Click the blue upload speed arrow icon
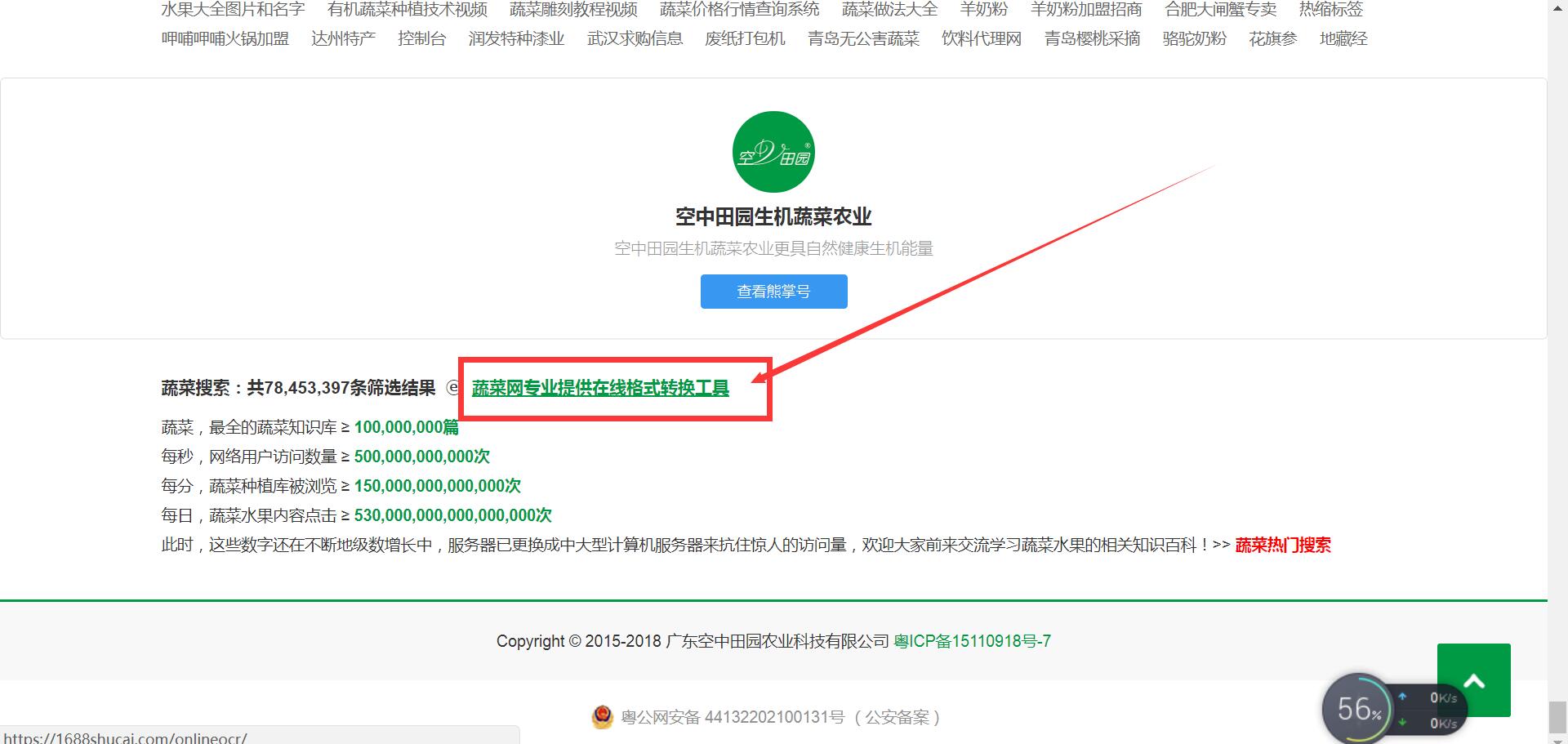 click(x=1403, y=696)
